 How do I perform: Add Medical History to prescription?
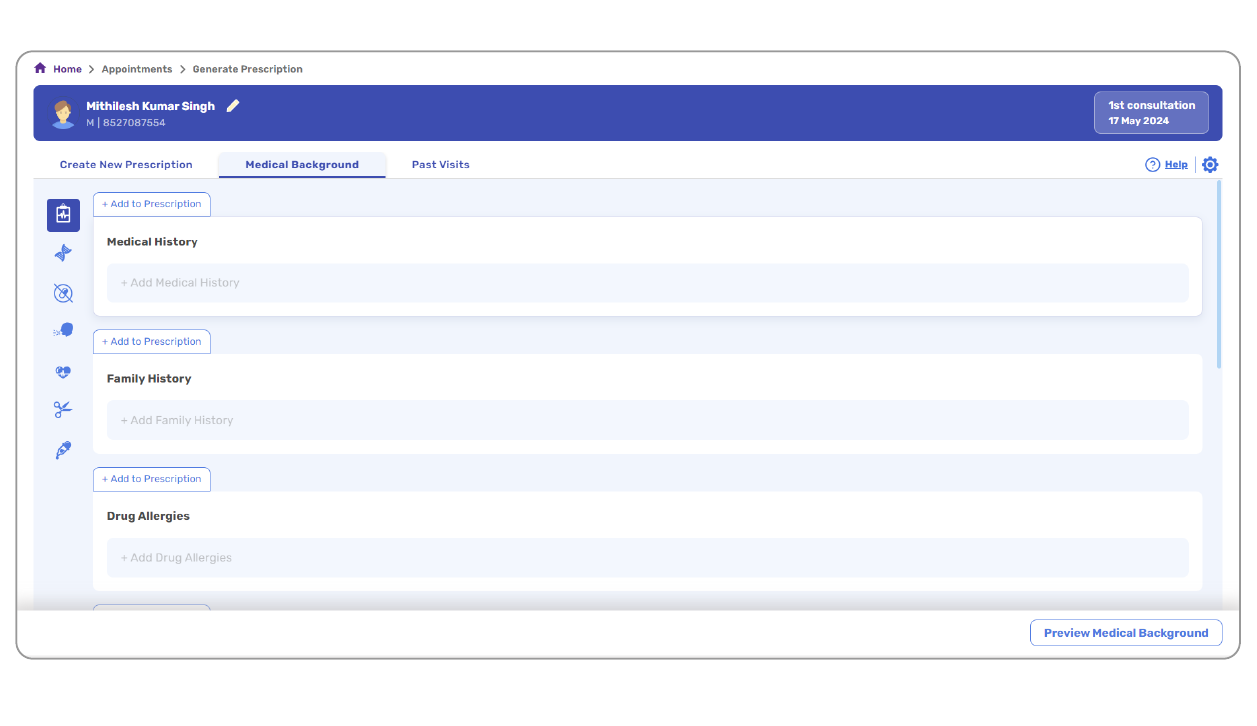[152, 204]
